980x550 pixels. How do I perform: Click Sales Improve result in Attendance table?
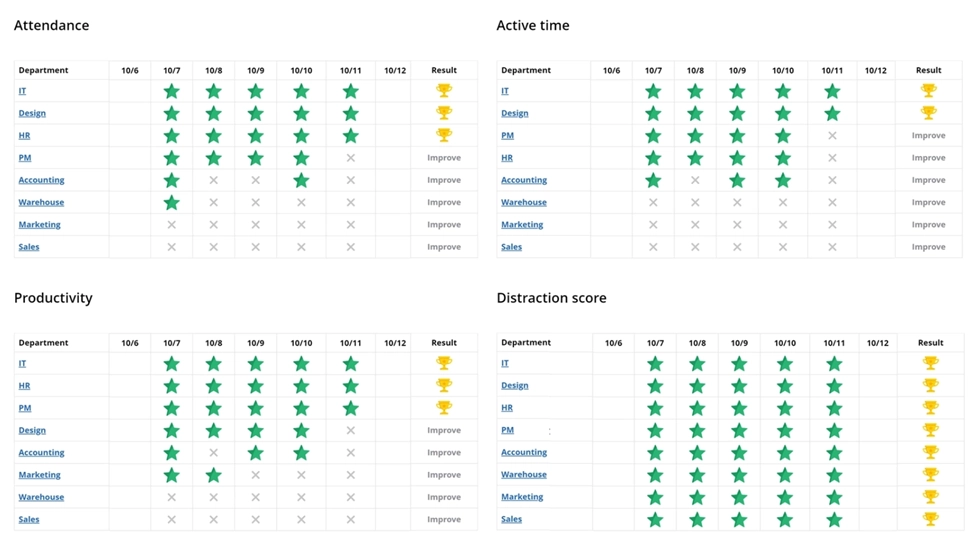444,247
